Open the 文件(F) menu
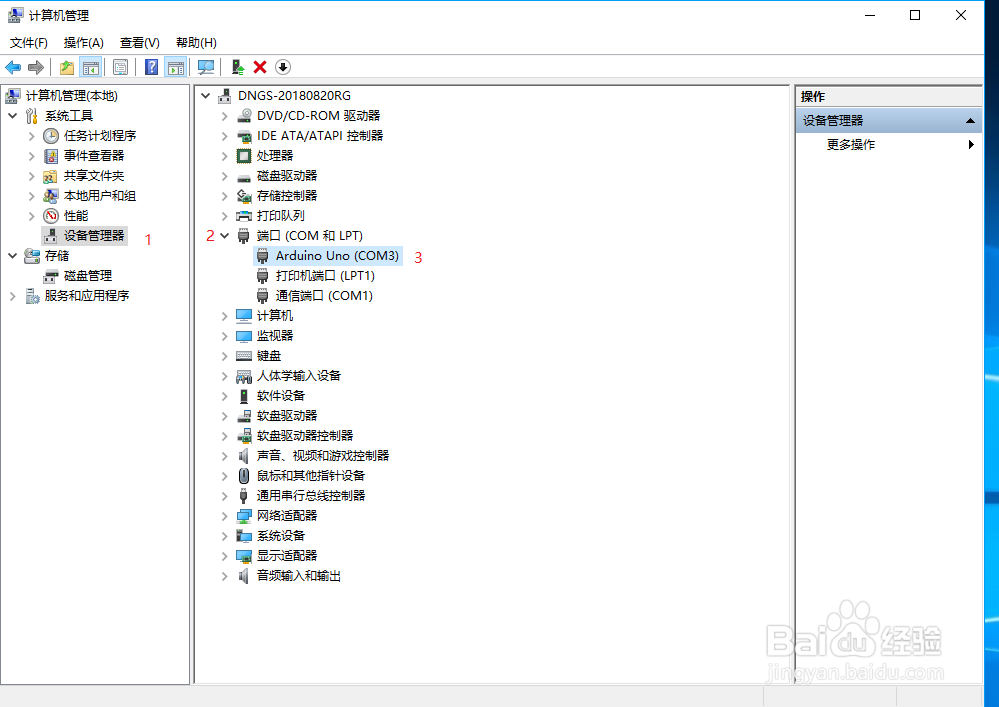This screenshot has width=999, height=707. tap(29, 43)
